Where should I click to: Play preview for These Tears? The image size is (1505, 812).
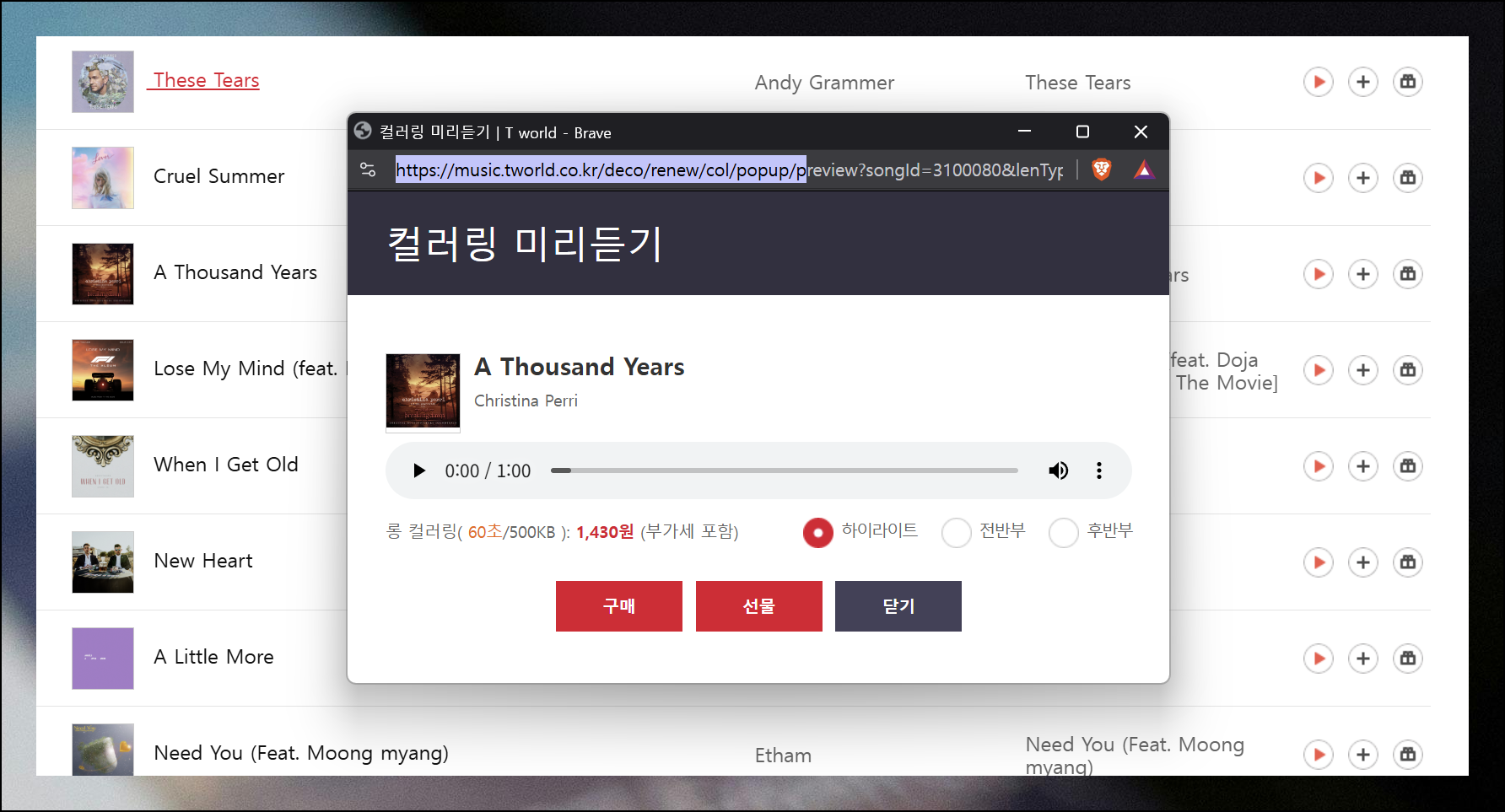(1319, 82)
